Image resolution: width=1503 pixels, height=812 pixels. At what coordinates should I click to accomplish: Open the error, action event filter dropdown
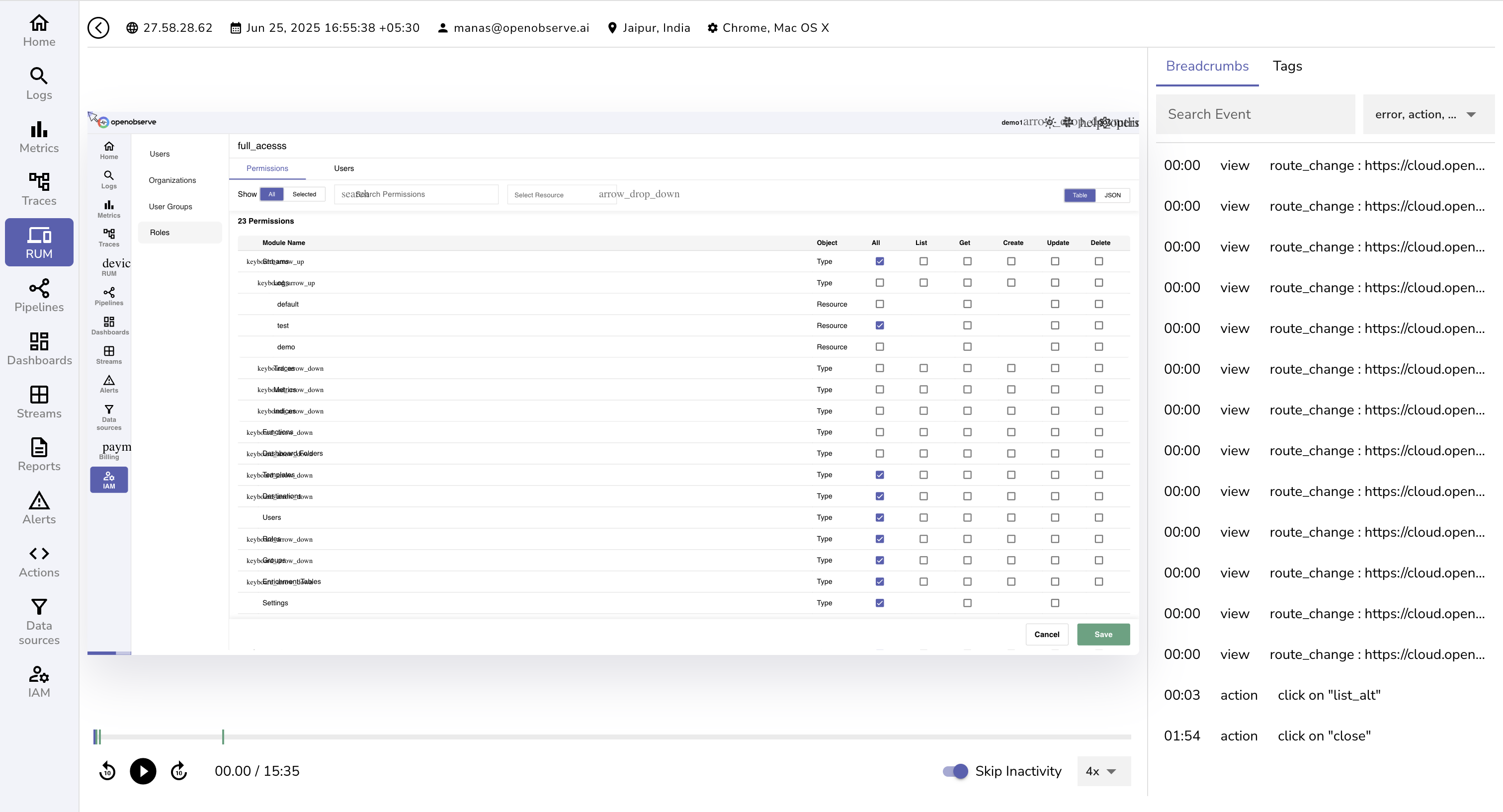(x=1426, y=114)
